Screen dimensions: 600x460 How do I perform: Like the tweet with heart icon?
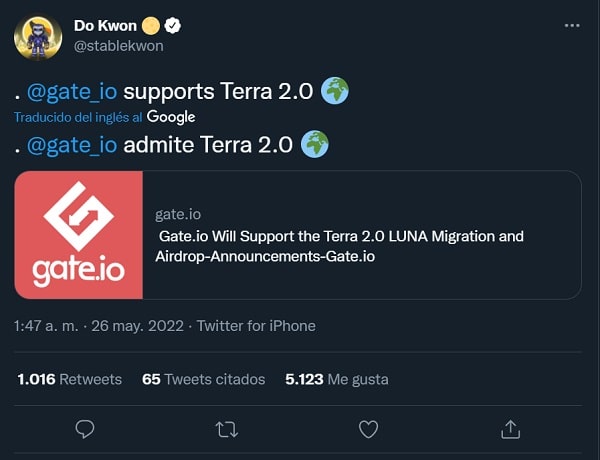pos(368,429)
